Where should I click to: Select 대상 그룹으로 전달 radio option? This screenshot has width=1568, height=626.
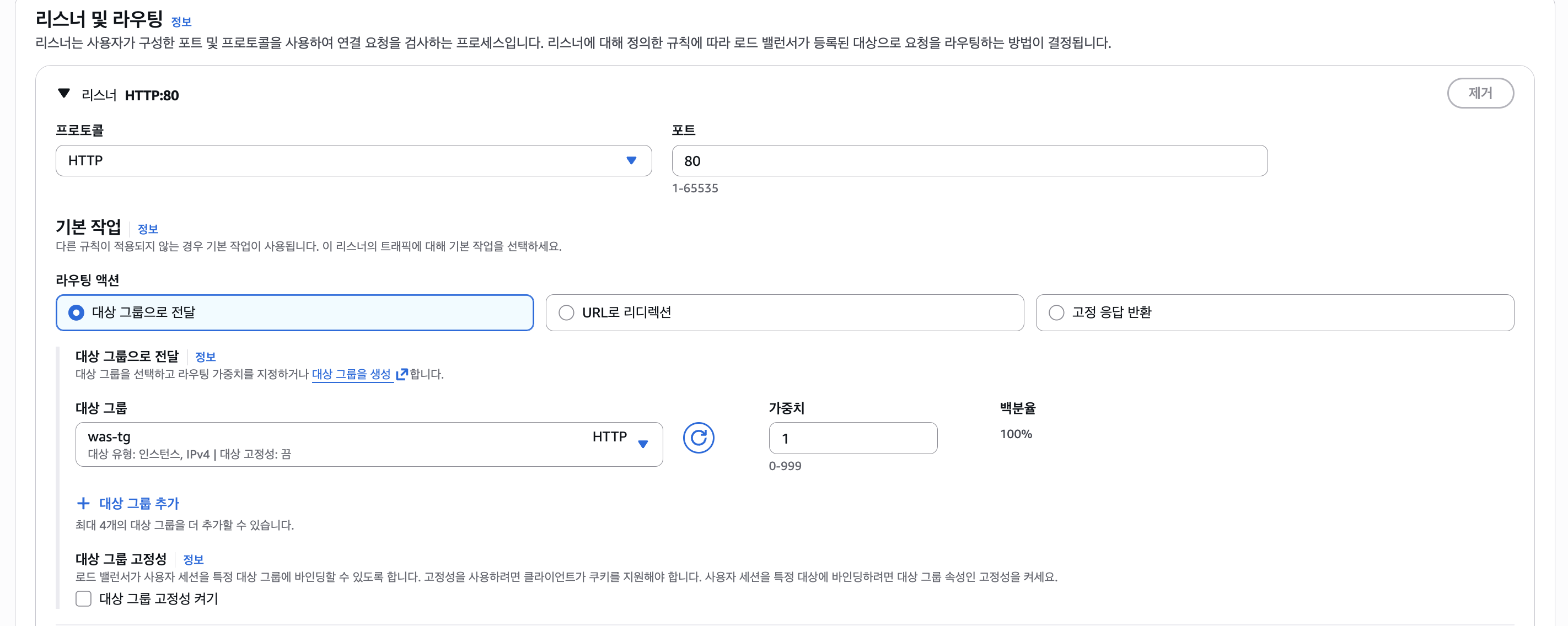tap(76, 312)
